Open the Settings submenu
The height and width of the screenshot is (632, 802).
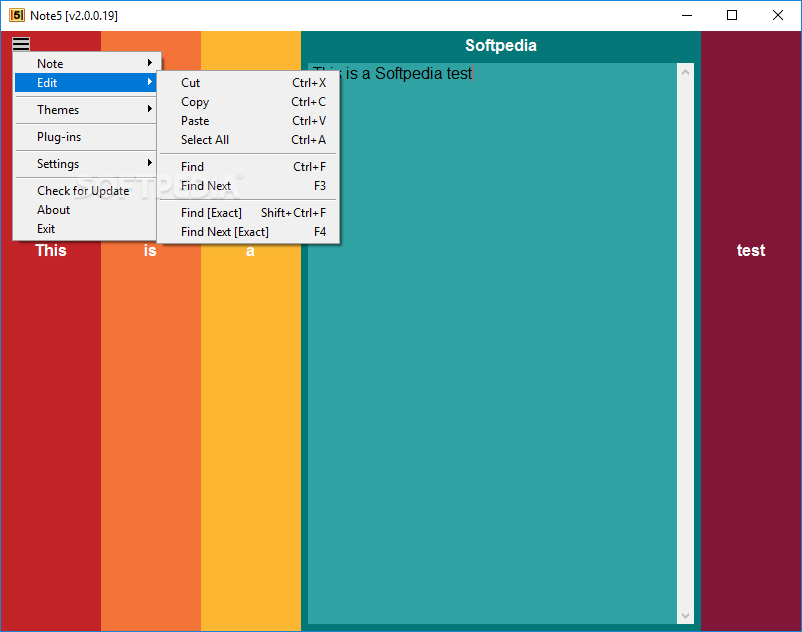click(x=85, y=164)
